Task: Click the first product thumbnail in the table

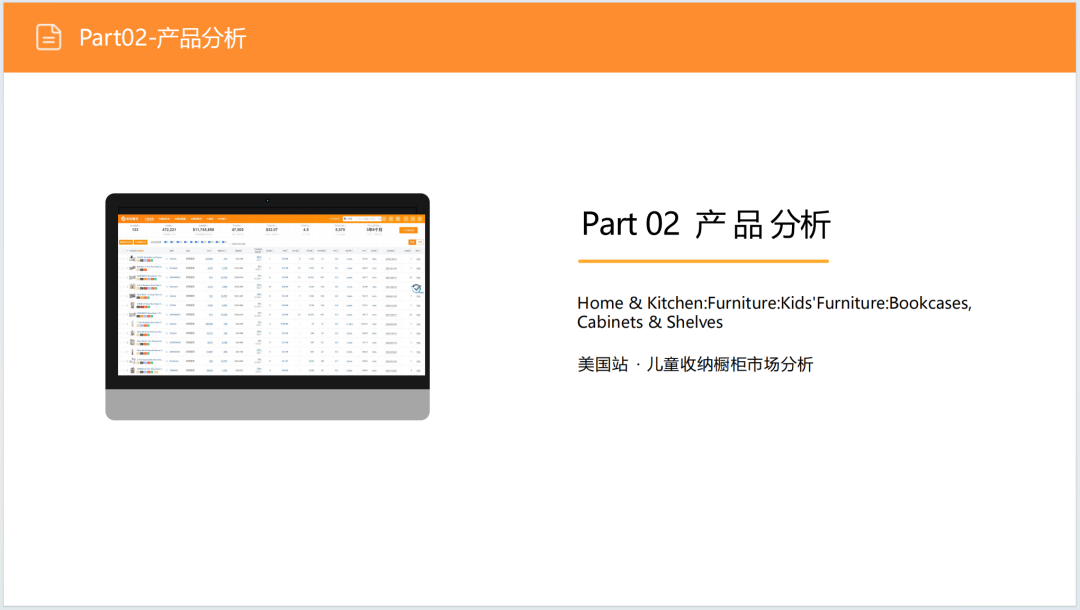Action: click(x=133, y=258)
